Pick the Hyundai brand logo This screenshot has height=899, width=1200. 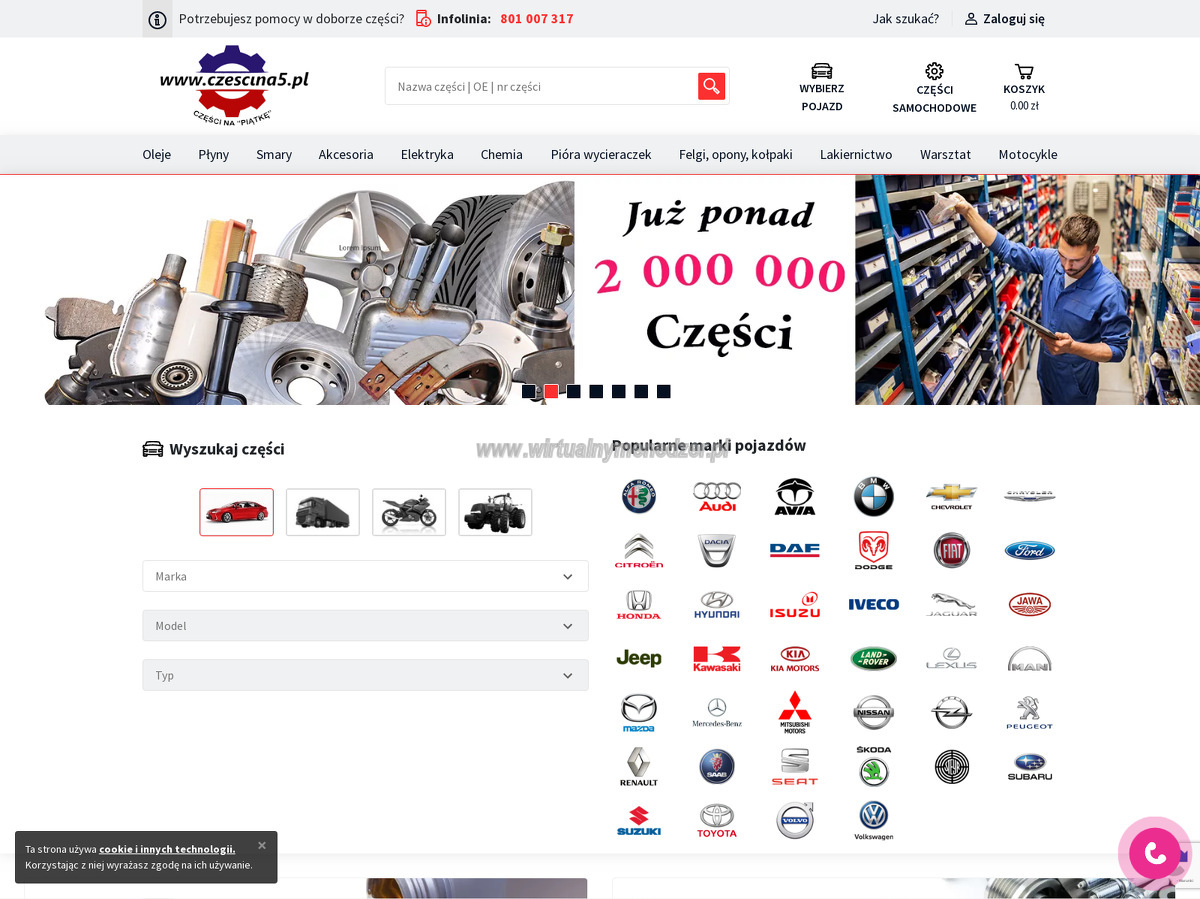pyautogui.click(x=717, y=604)
